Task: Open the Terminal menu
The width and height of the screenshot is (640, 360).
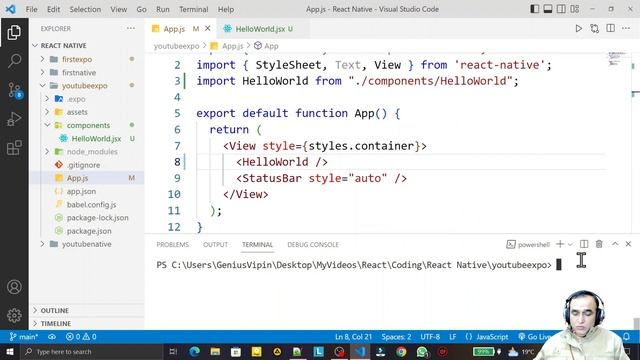Action: point(193,9)
